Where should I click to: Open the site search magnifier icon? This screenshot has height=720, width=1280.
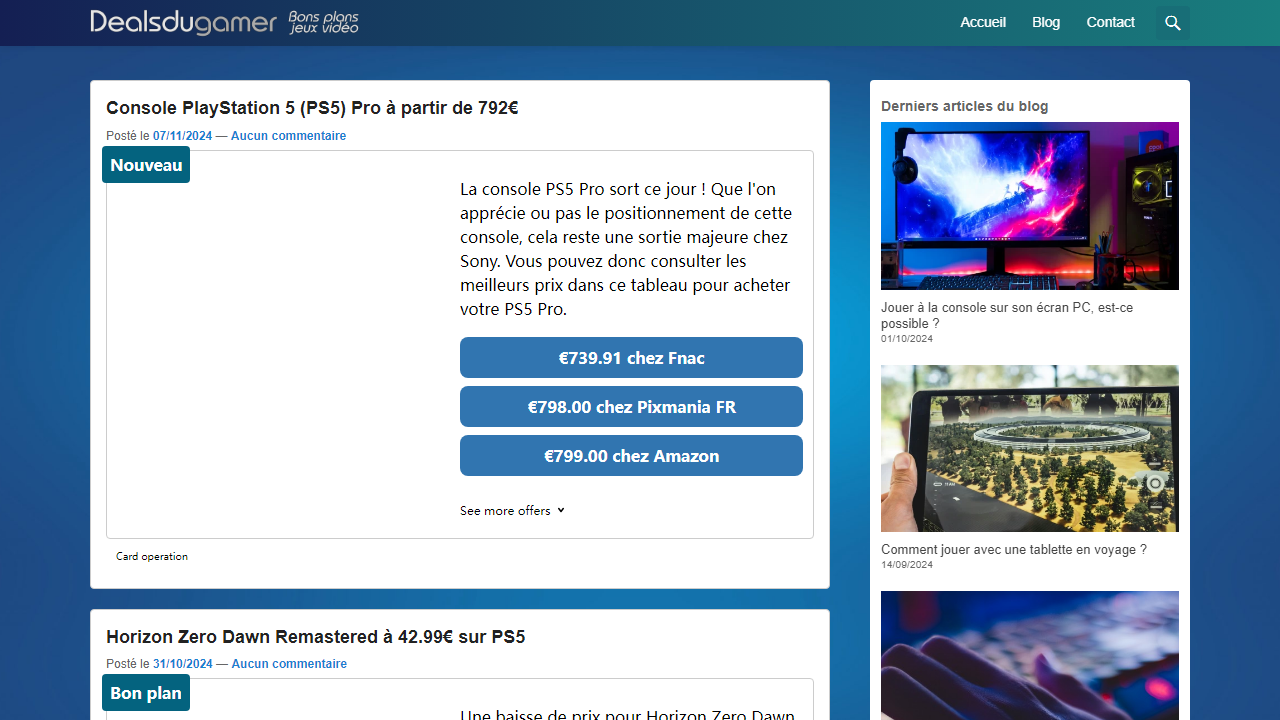pos(1172,22)
